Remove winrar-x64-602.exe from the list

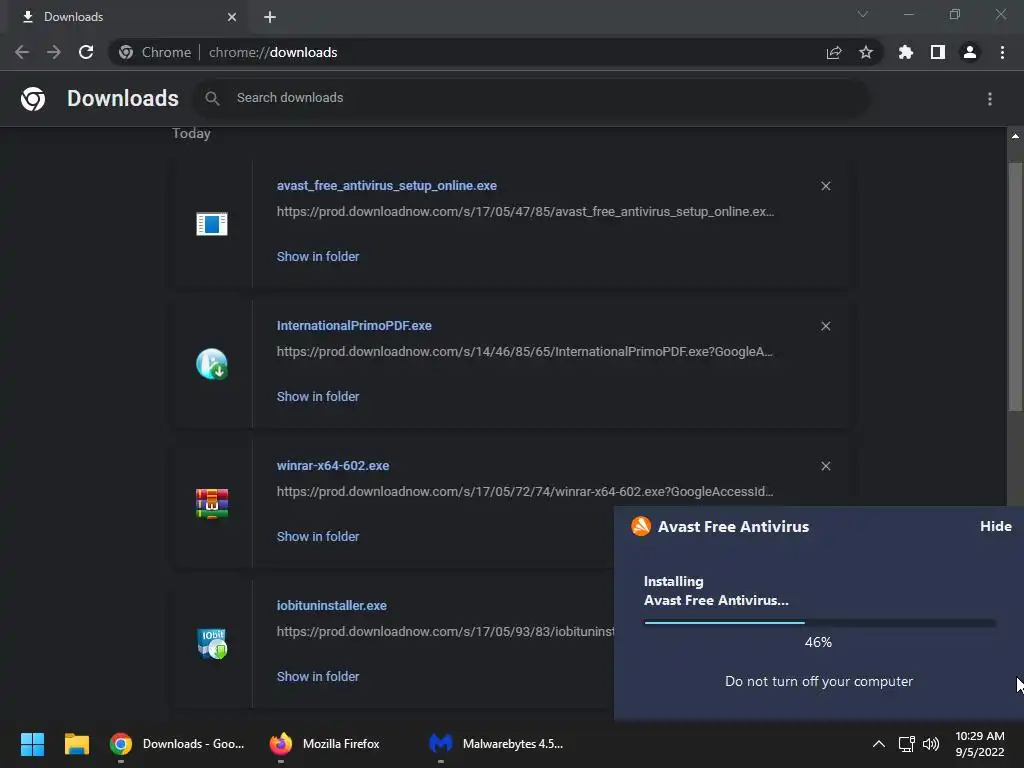coord(825,466)
